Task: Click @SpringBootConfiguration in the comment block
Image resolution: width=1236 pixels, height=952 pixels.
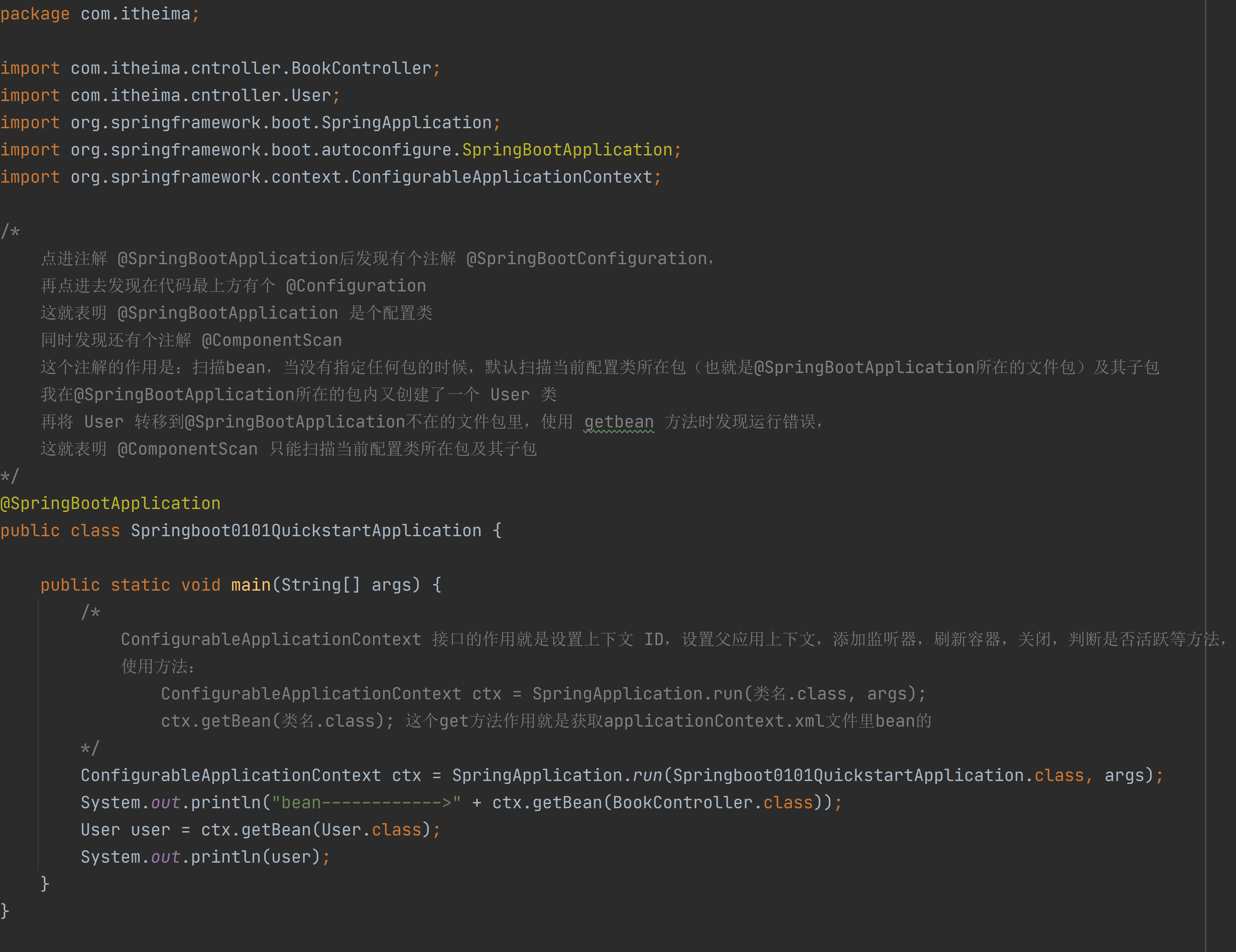Action: [586, 258]
